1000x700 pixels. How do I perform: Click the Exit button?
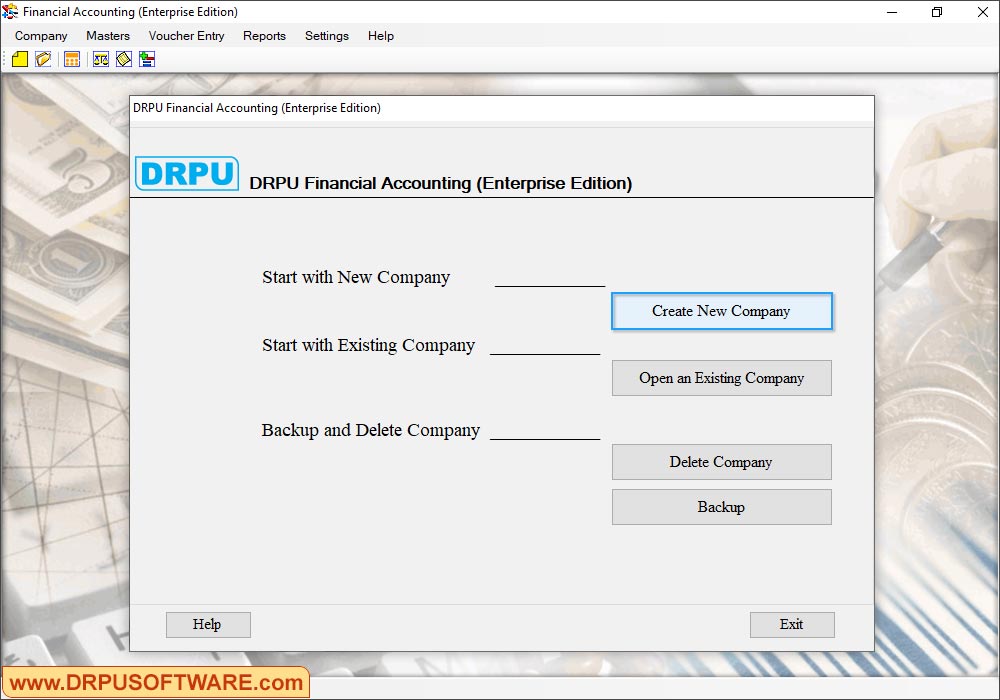pyautogui.click(x=791, y=625)
